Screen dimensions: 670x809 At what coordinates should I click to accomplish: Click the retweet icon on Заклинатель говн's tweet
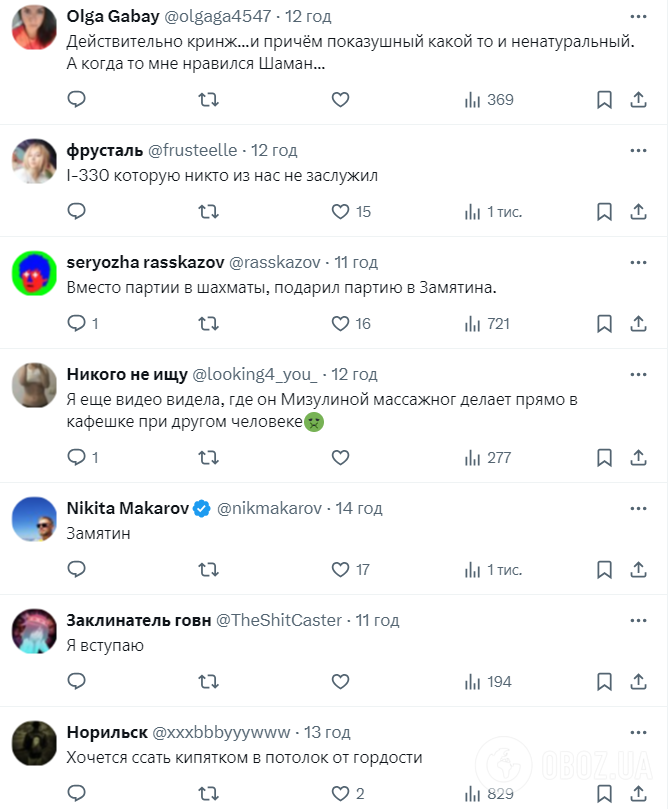[x=208, y=681]
